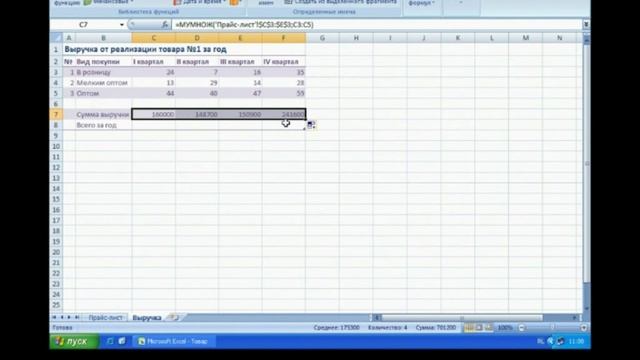Open the Auto Fill Options smart tag
This screenshot has width=640, height=360.
point(311,125)
